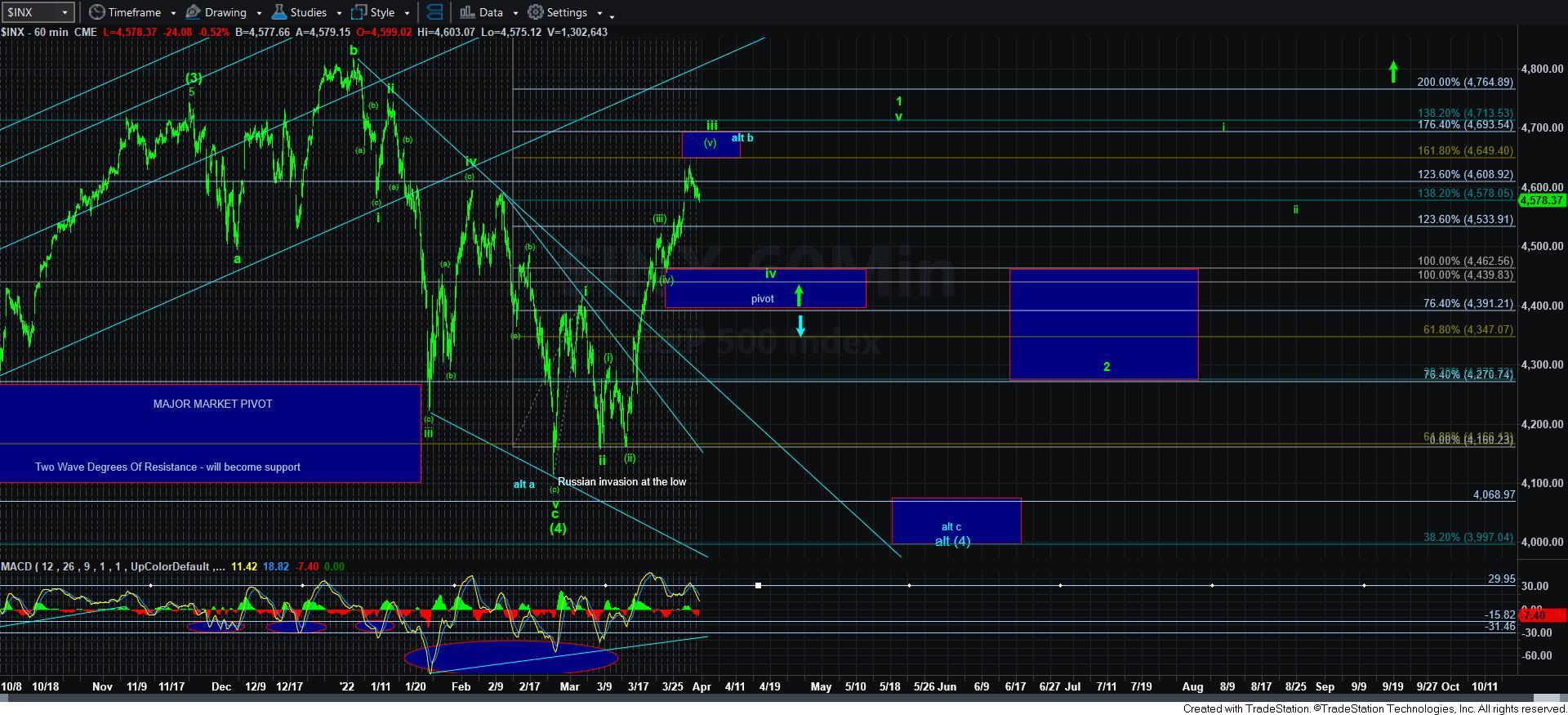Select the 'Two Wave Degrees Of Resistance' text

tap(167, 467)
